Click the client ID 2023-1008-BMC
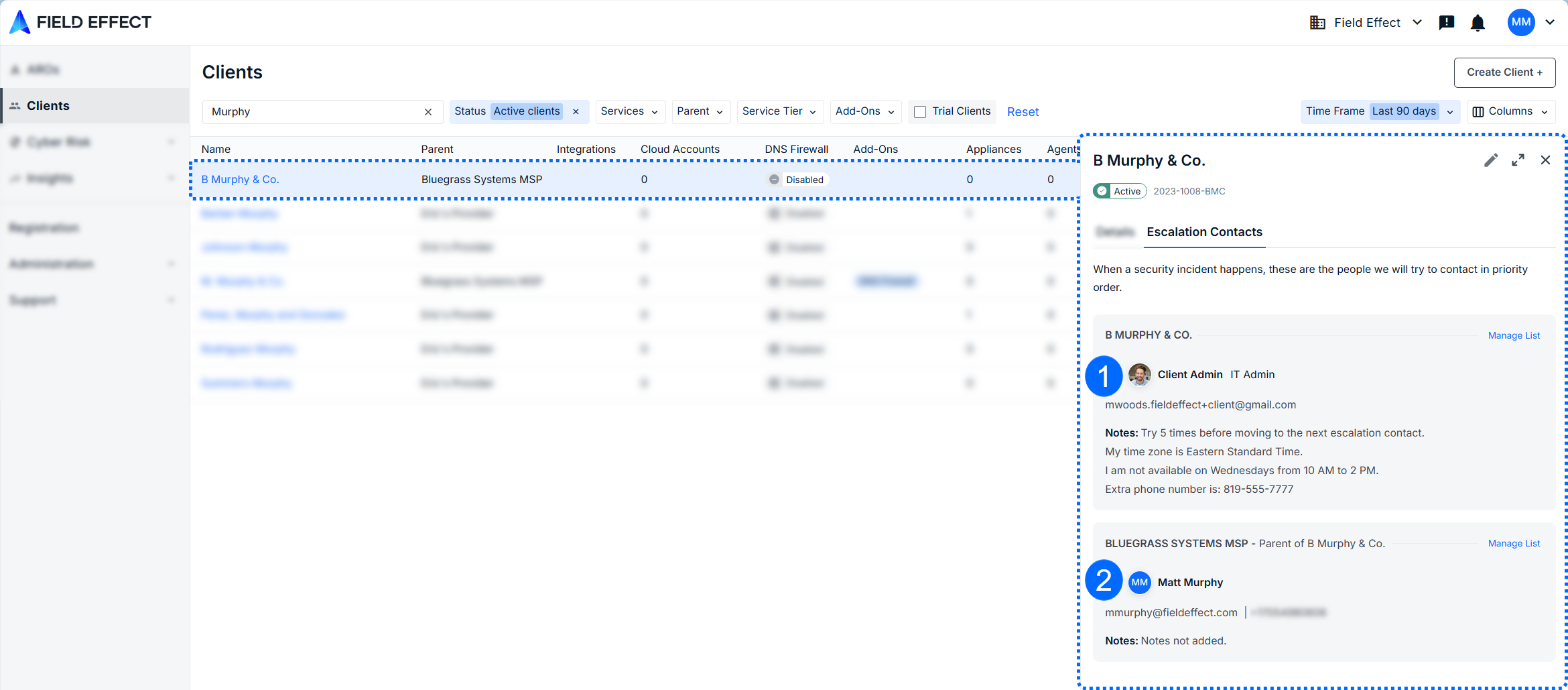This screenshot has width=1568, height=690. pyautogui.click(x=1189, y=191)
